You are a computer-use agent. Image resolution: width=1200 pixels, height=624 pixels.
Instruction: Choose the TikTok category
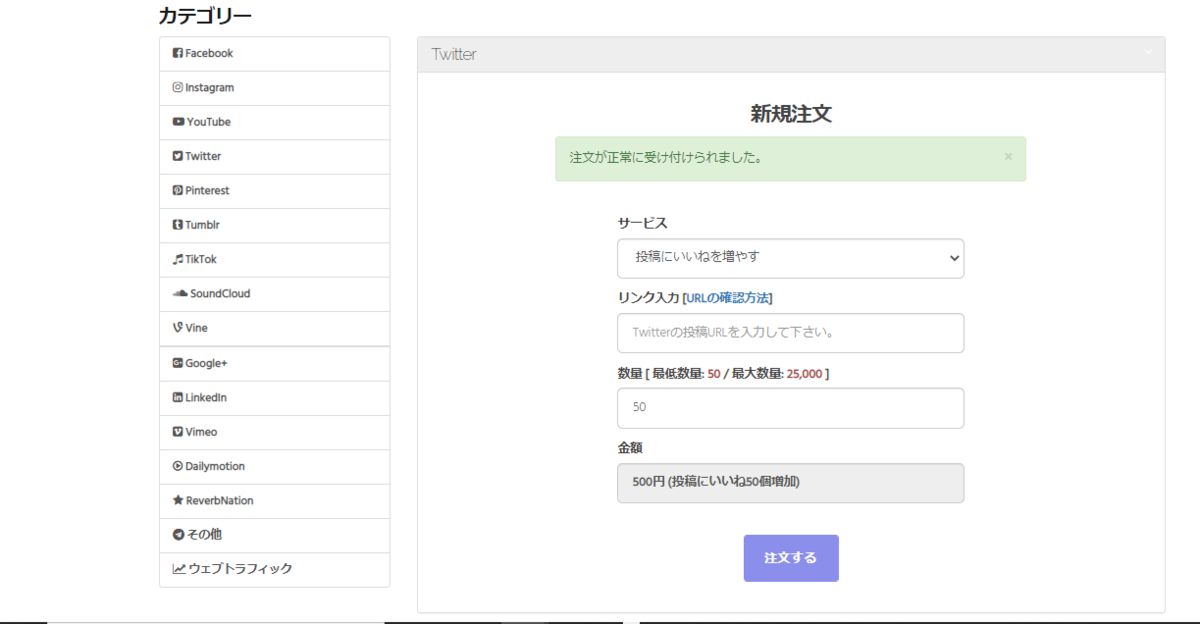click(x=274, y=259)
